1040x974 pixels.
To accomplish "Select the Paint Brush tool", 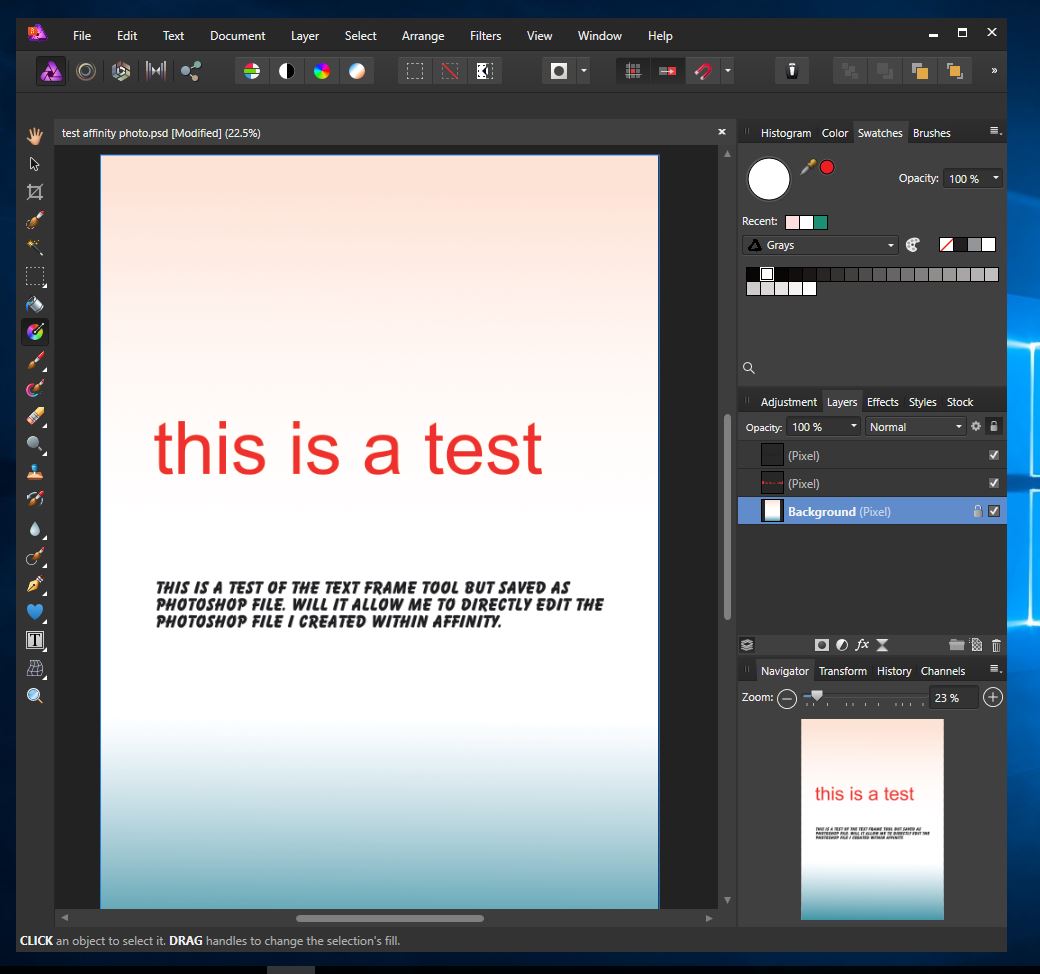I will (x=34, y=360).
